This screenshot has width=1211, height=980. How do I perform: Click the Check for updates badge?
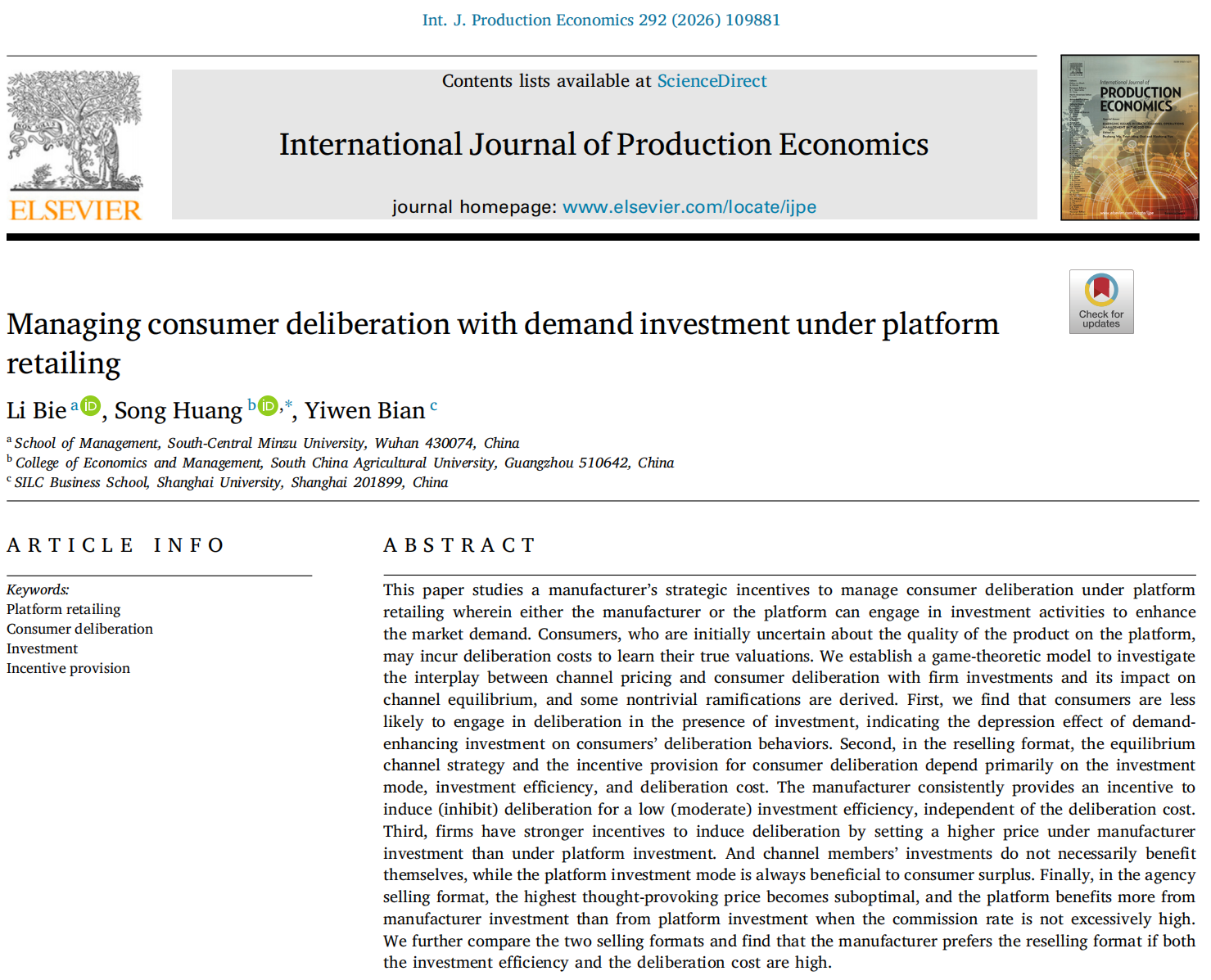(x=1100, y=301)
